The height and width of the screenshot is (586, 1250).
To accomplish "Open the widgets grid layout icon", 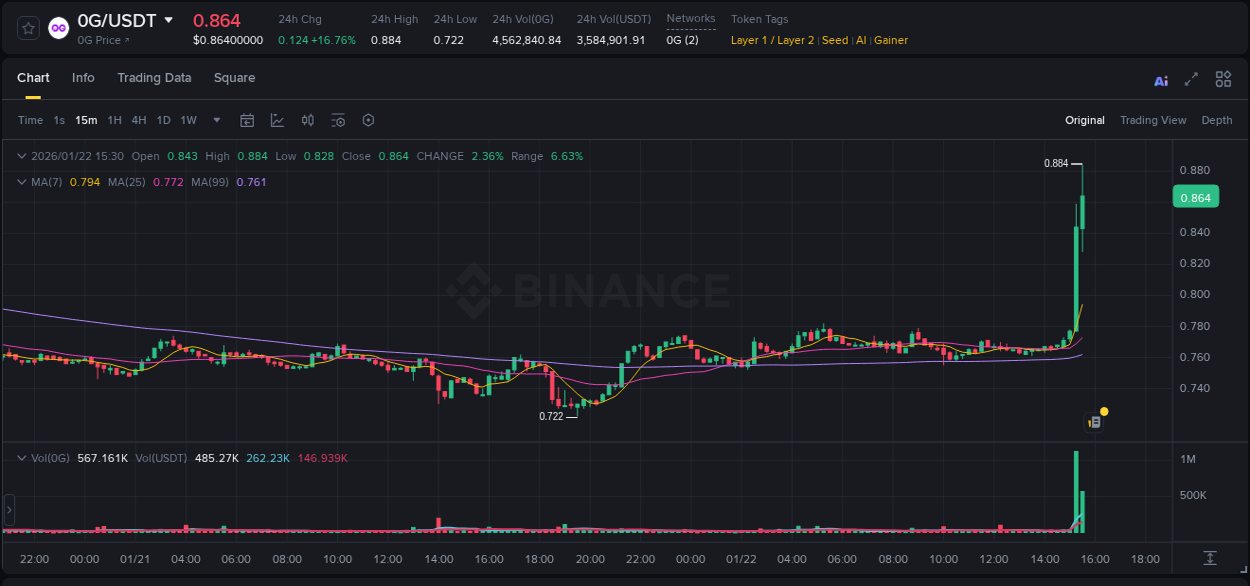I will [x=1223, y=79].
